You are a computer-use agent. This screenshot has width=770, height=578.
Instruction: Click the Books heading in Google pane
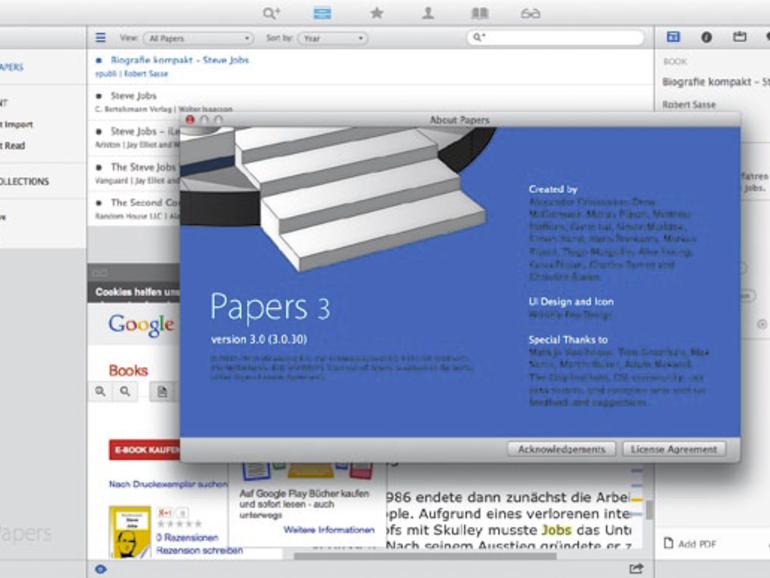click(128, 370)
